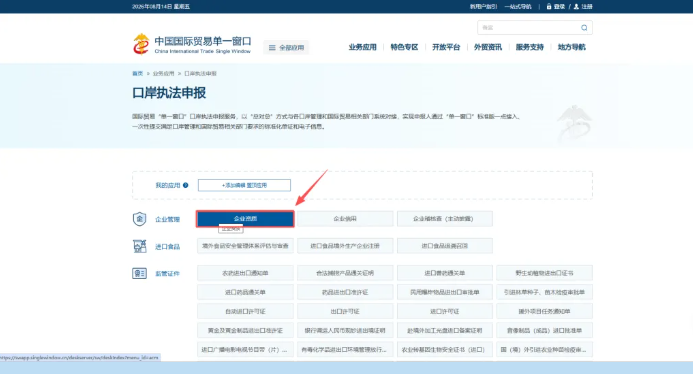Open the 全部应用 hamburger menu

286,47
